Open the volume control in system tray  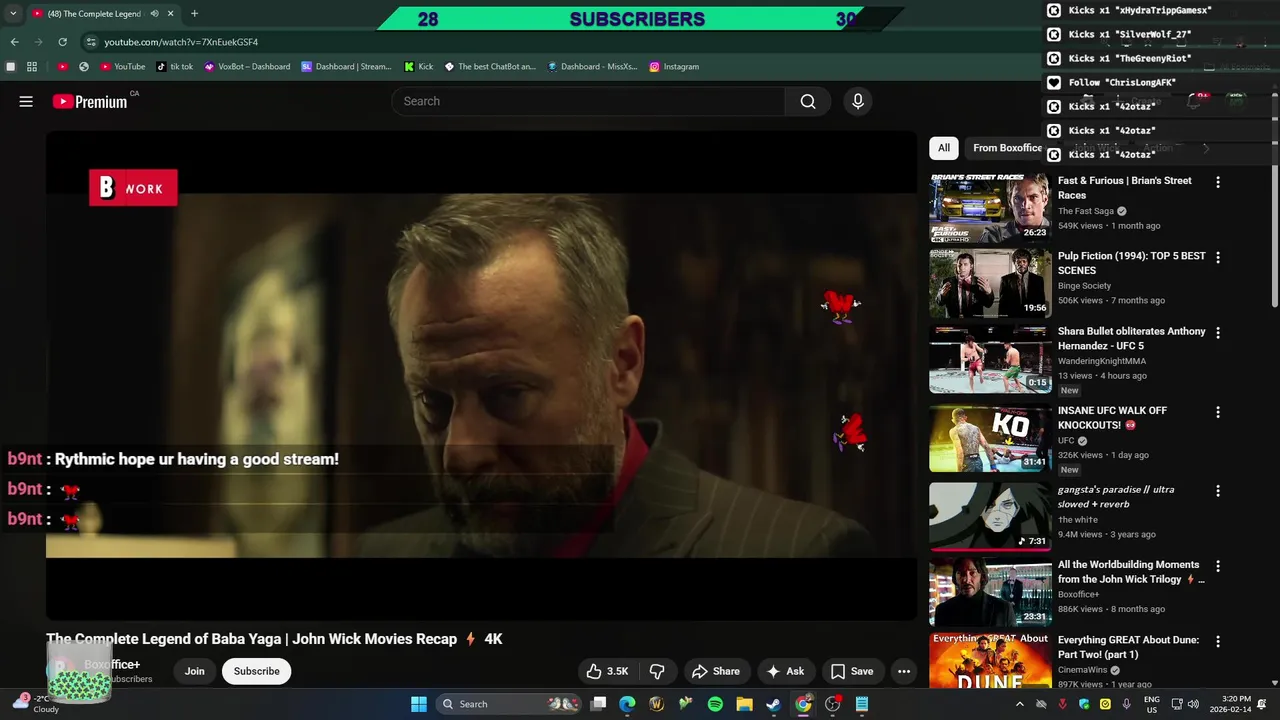(x=1192, y=704)
